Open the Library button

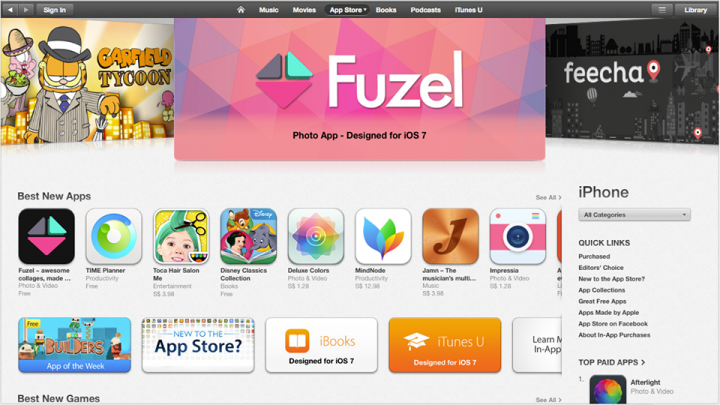click(695, 10)
